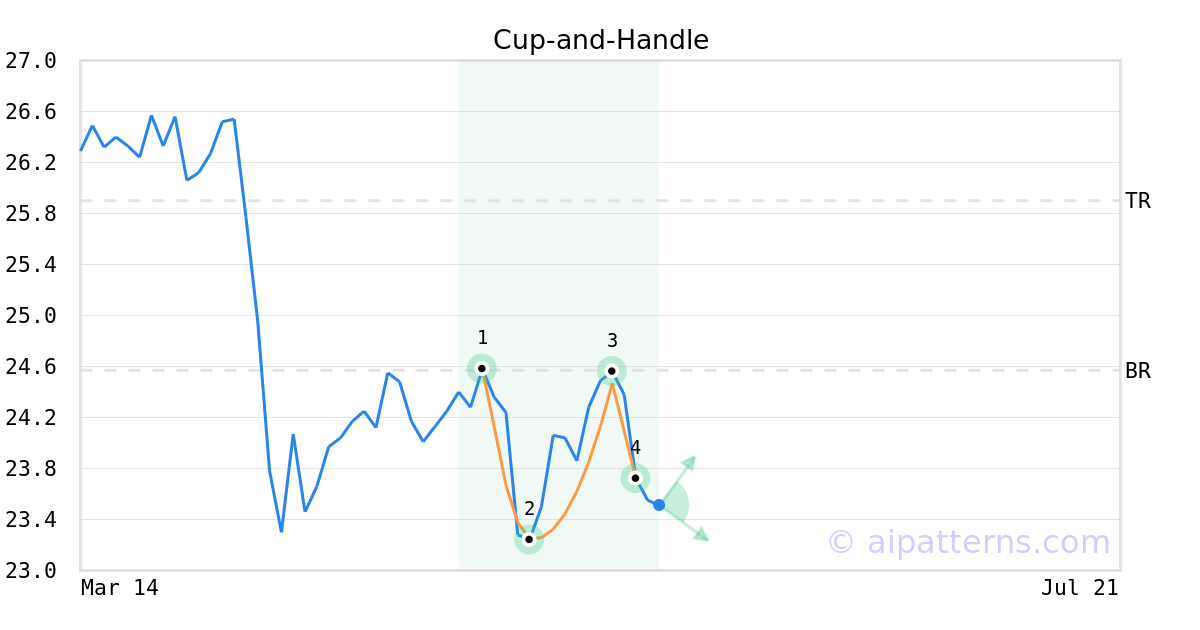
Task: Click the number 3 label above second peak
Action: tap(612, 341)
